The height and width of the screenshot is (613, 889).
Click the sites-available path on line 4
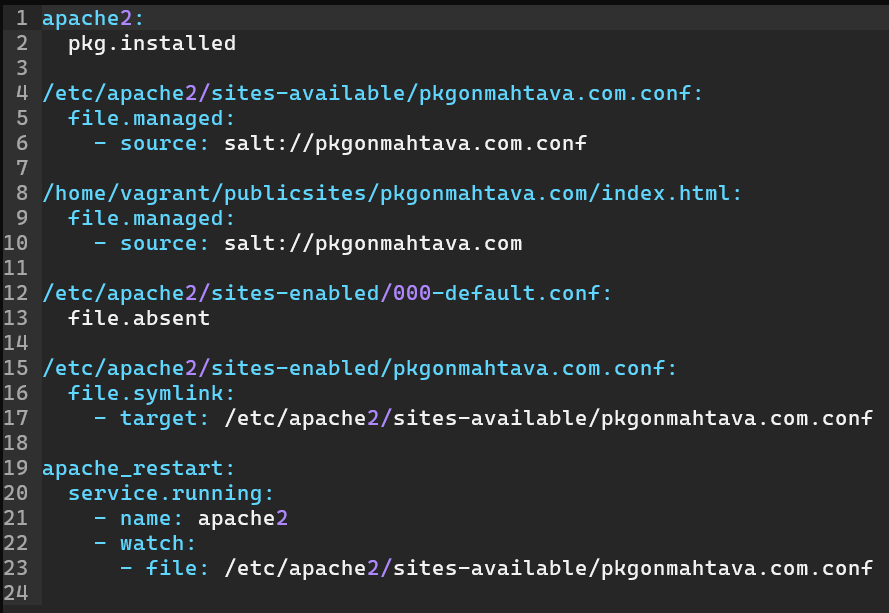pyautogui.click(x=372, y=93)
